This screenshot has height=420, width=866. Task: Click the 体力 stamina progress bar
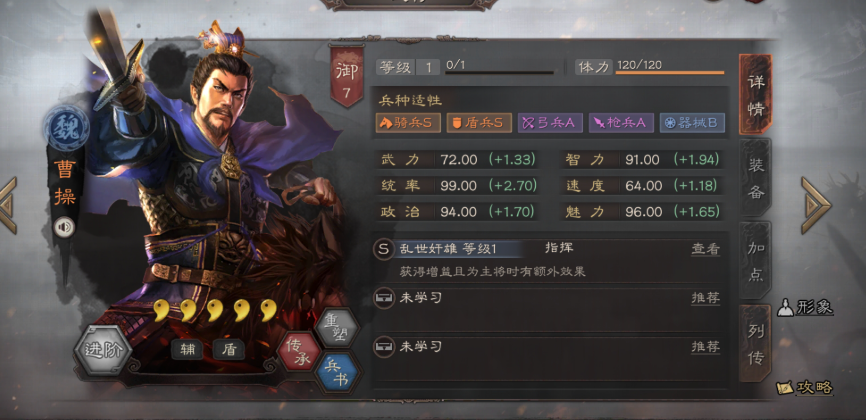coord(669,72)
